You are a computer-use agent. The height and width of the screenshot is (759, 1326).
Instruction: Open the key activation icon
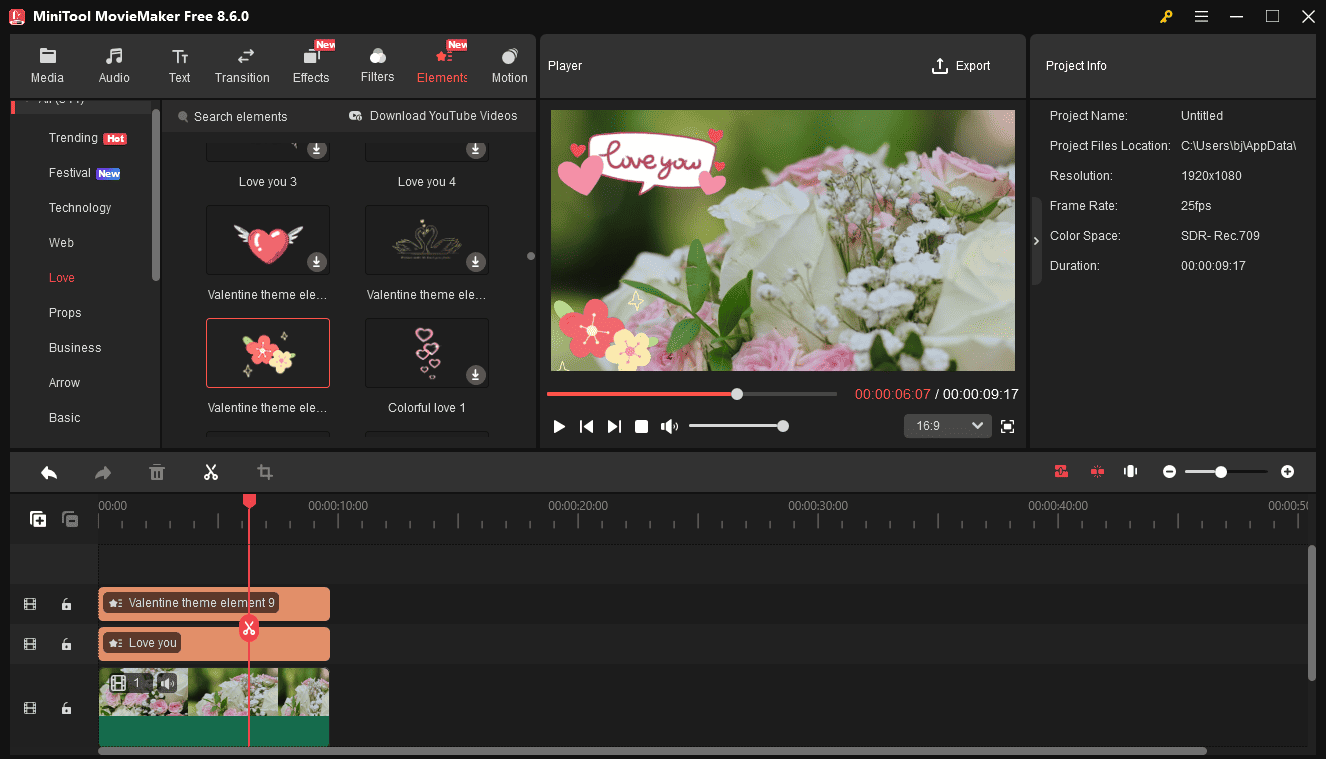coord(1166,17)
